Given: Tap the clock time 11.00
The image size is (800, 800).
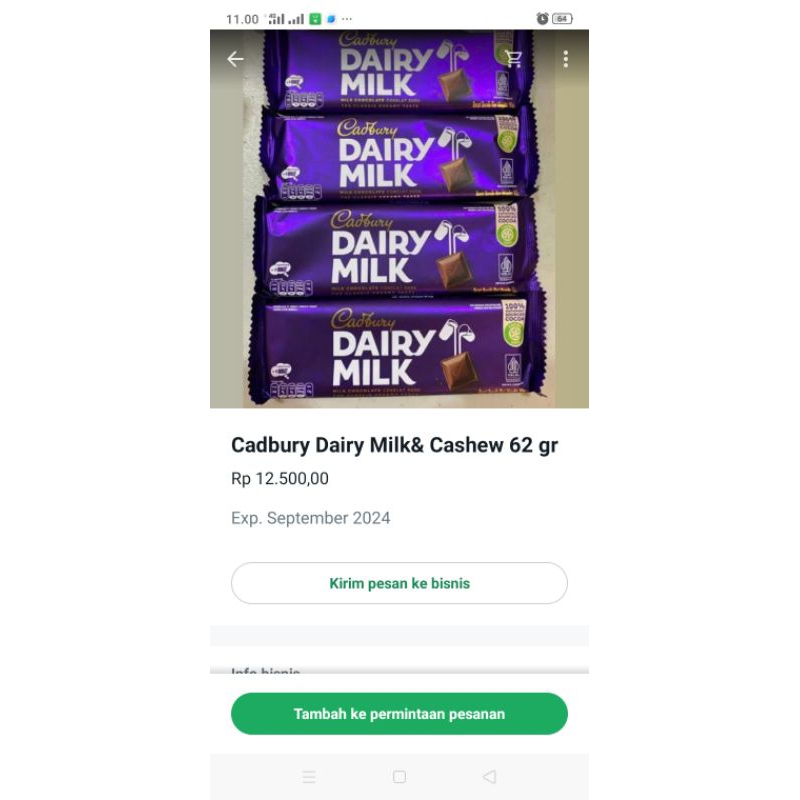Looking at the screenshot, I should pos(242,19).
